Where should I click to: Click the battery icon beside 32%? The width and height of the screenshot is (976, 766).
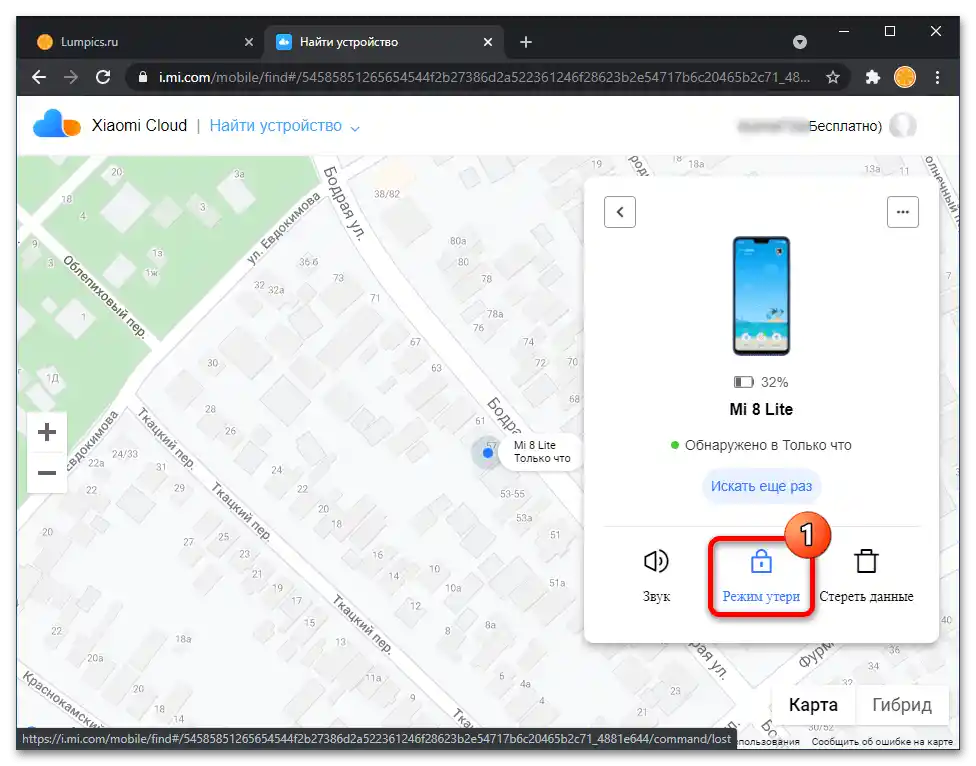click(x=743, y=382)
